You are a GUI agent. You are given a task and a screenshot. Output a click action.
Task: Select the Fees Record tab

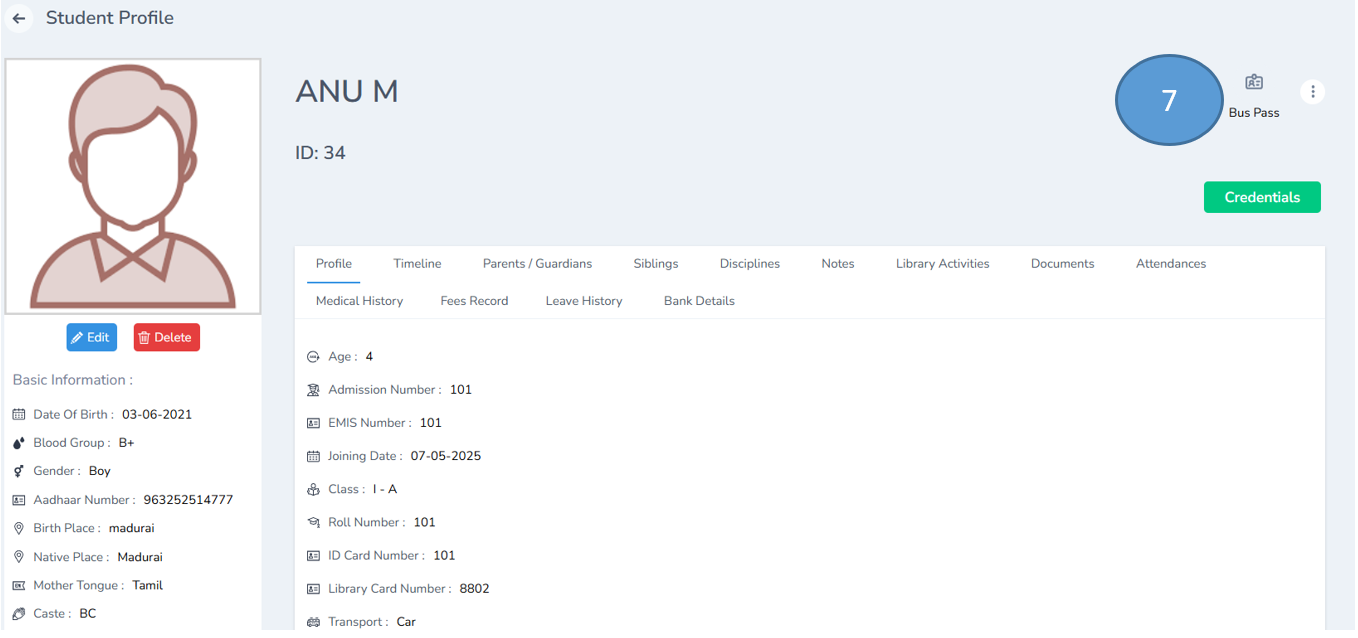click(474, 300)
